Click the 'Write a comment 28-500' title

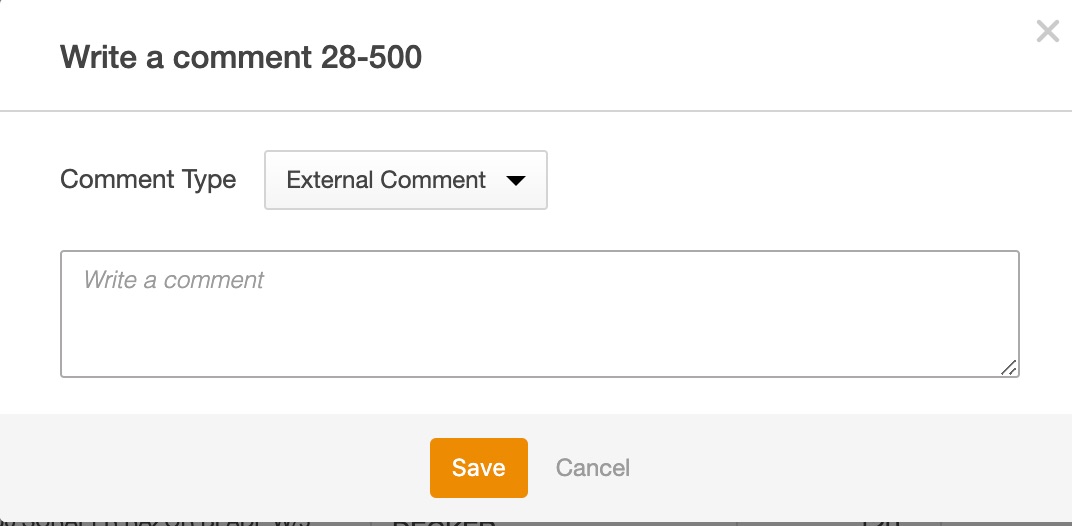point(241,57)
